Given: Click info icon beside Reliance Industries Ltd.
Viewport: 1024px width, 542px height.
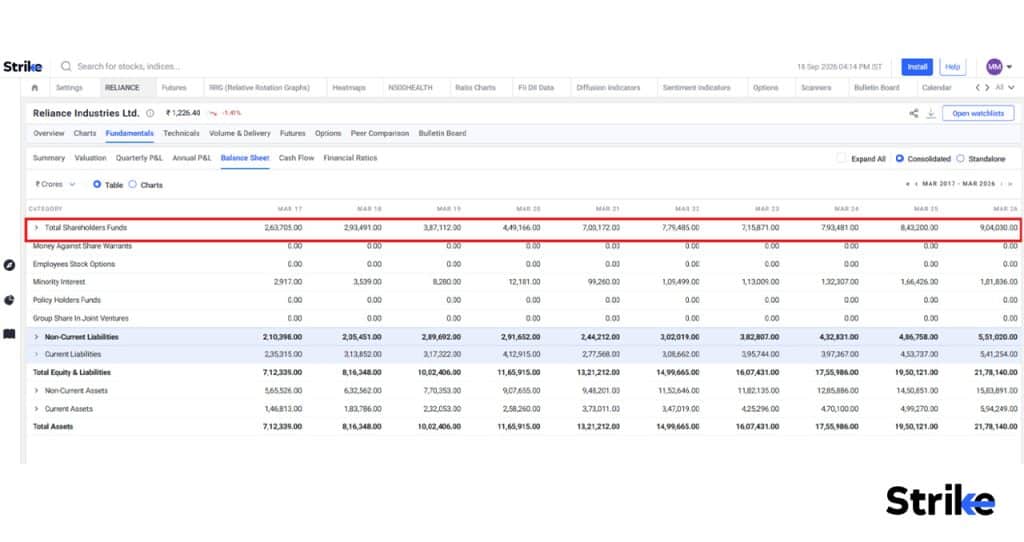Looking at the screenshot, I should [150, 113].
